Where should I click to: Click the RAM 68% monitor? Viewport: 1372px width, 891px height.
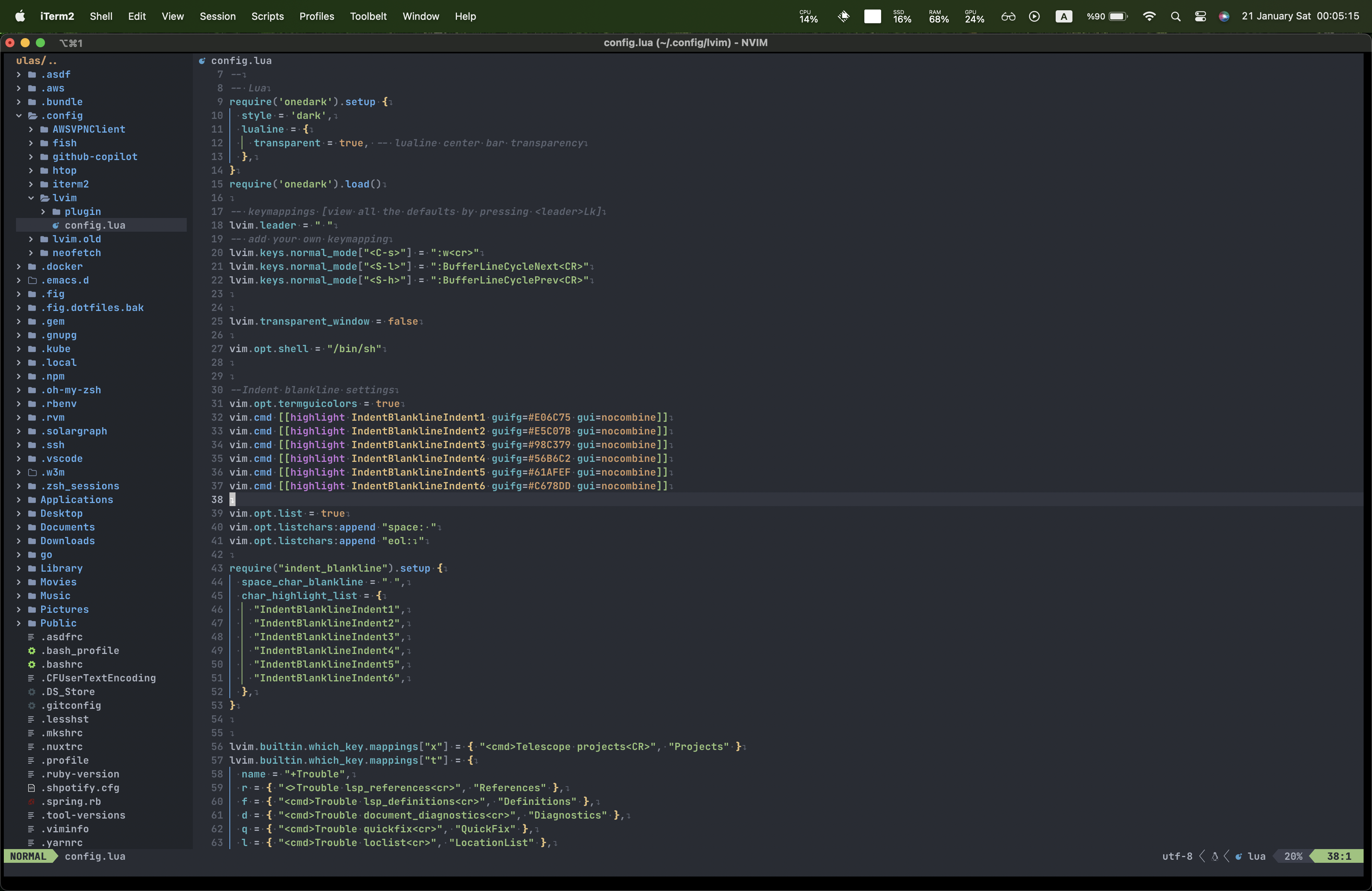click(x=939, y=16)
